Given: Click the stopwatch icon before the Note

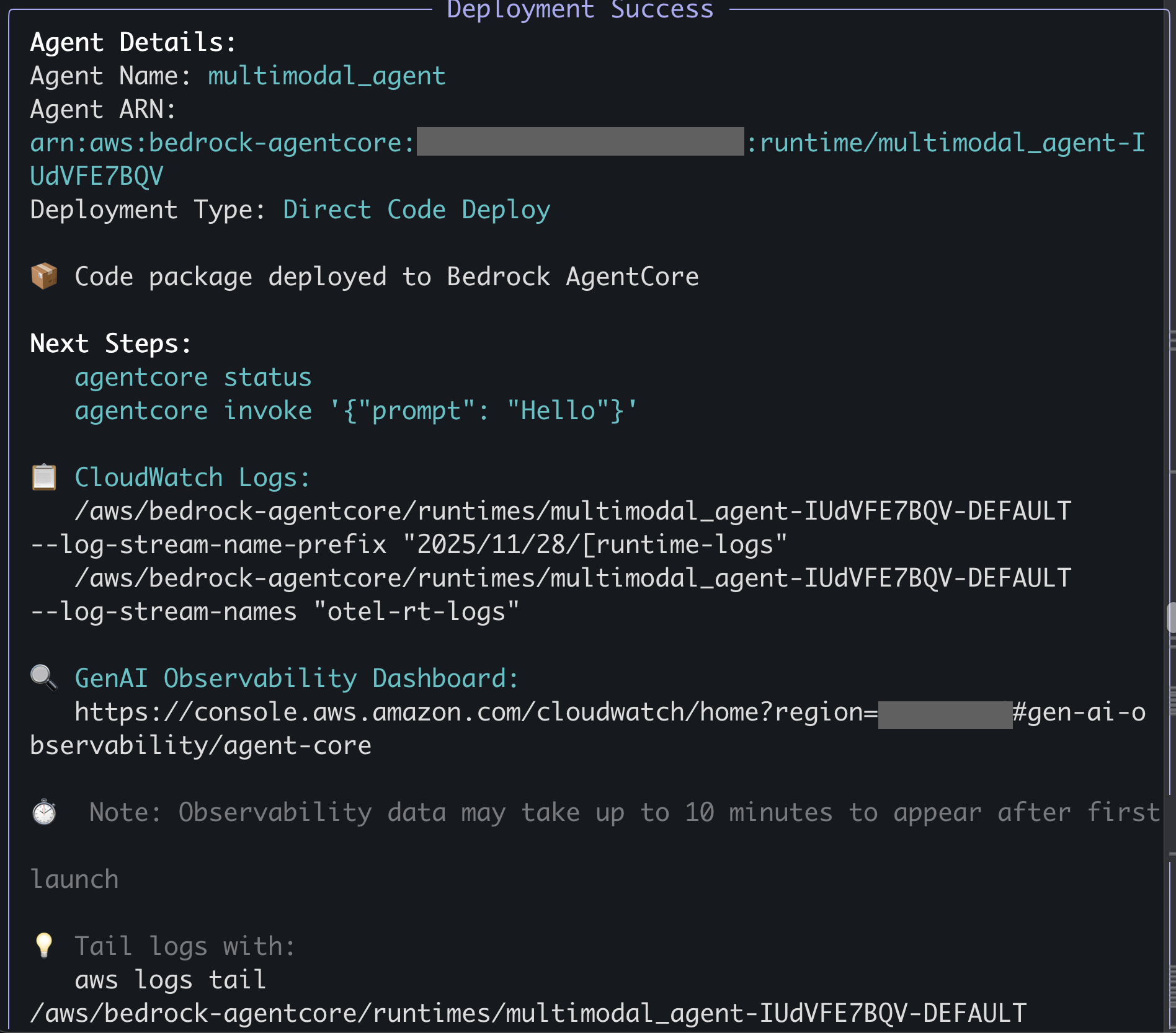Looking at the screenshot, I should point(44,812).
